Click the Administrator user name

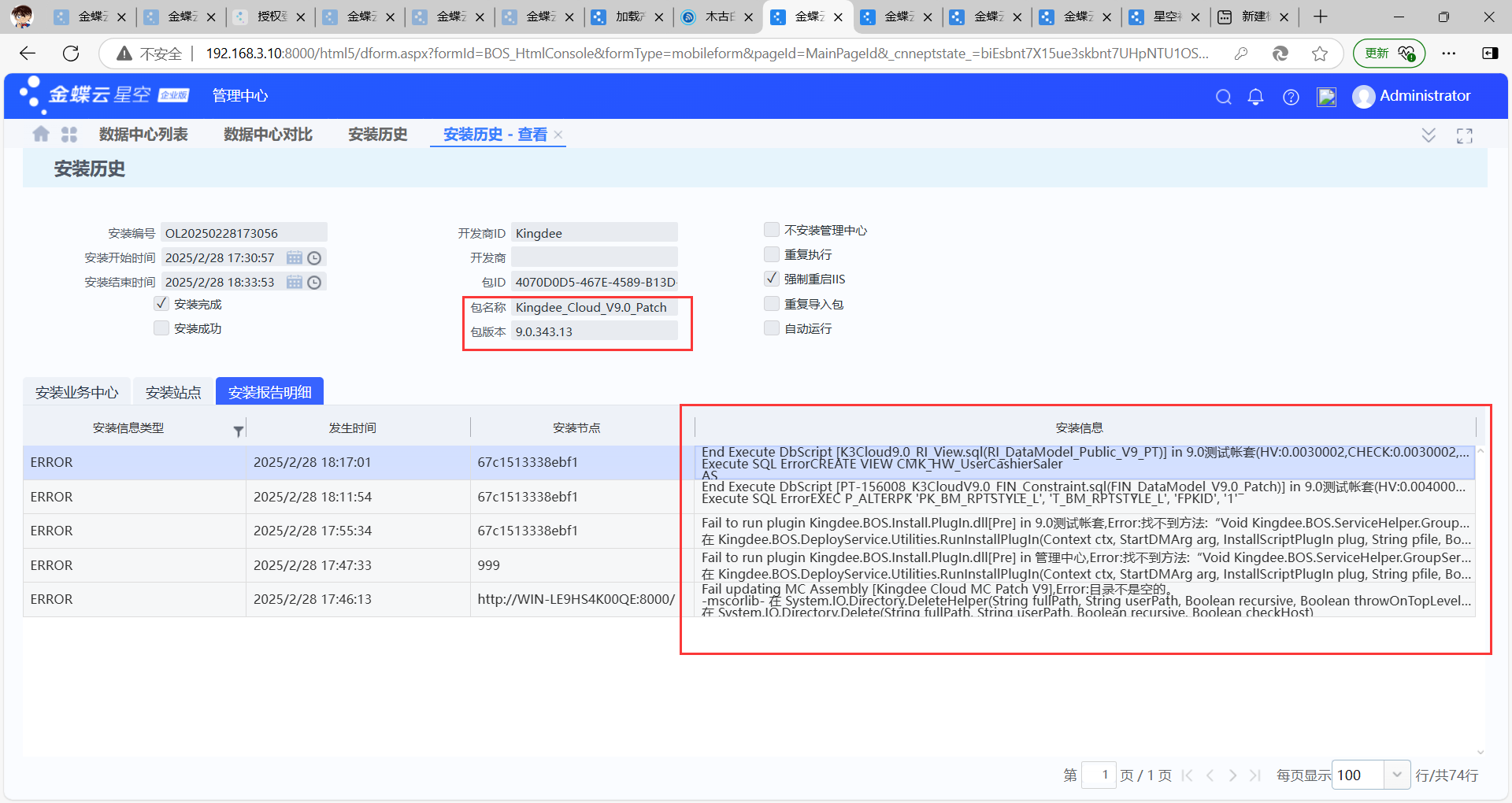[x=1425, y=96]
